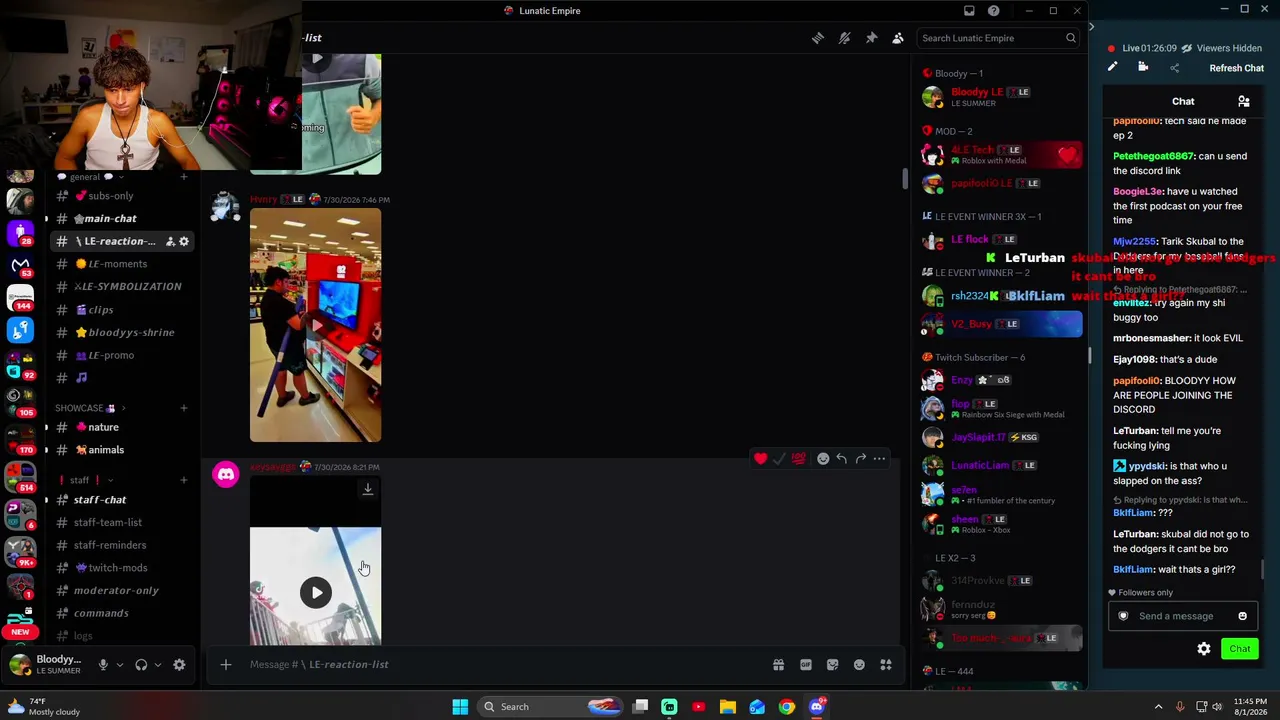Open LE-reaction-list channel settings gear
Screen dimensions: 1280x720
click(x=184, y=241)
